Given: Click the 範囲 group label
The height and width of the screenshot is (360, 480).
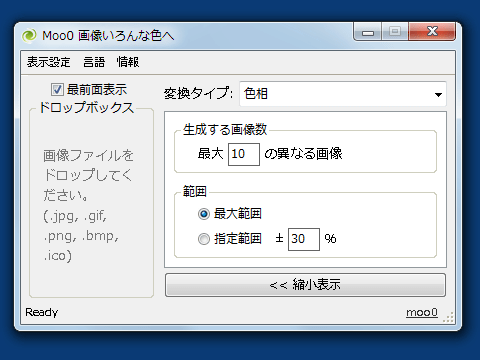Looking at the screenshot, I should [195, 192].
